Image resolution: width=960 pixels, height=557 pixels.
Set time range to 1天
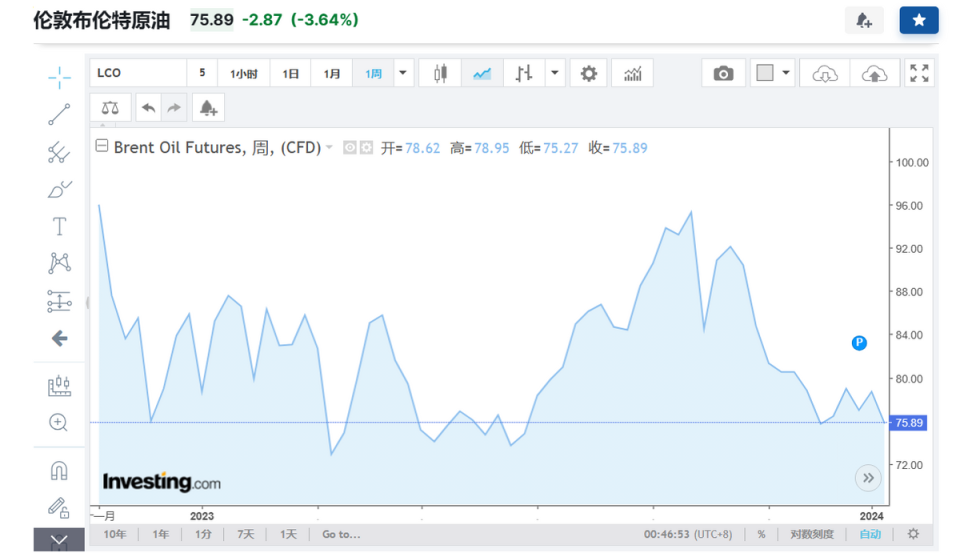(288, 534)
